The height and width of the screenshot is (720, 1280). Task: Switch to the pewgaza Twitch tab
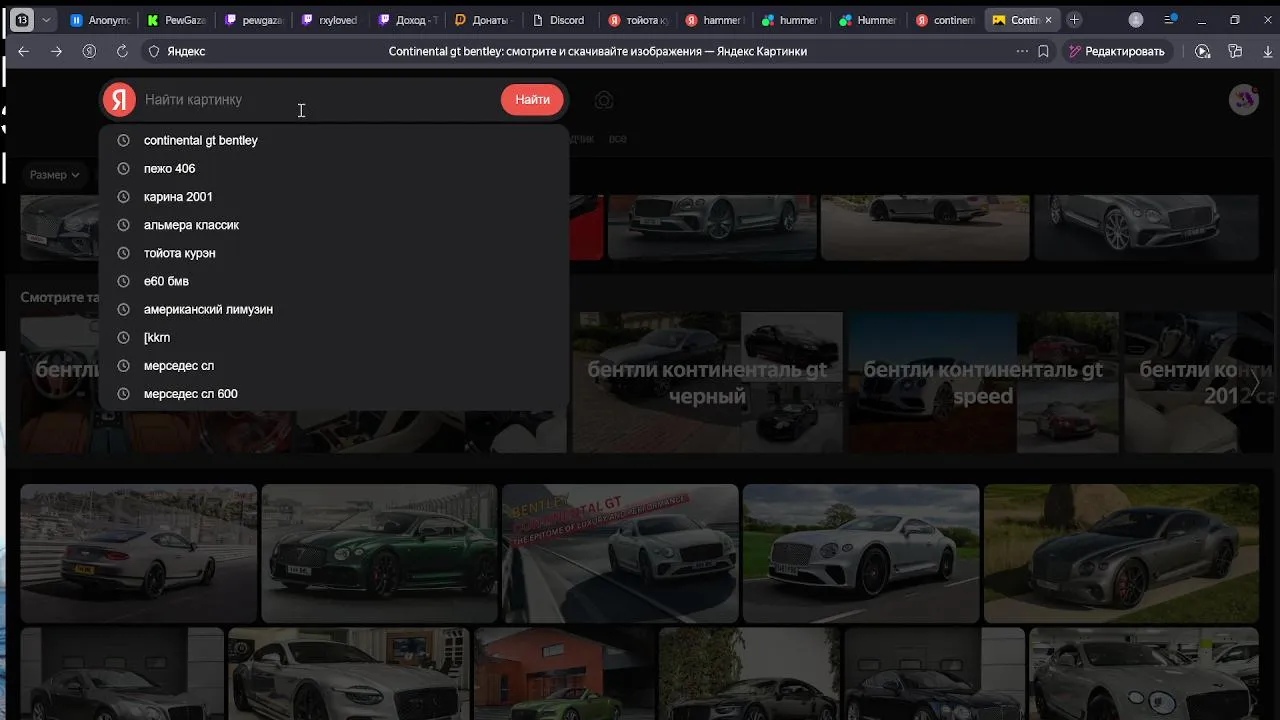[253, 20]
